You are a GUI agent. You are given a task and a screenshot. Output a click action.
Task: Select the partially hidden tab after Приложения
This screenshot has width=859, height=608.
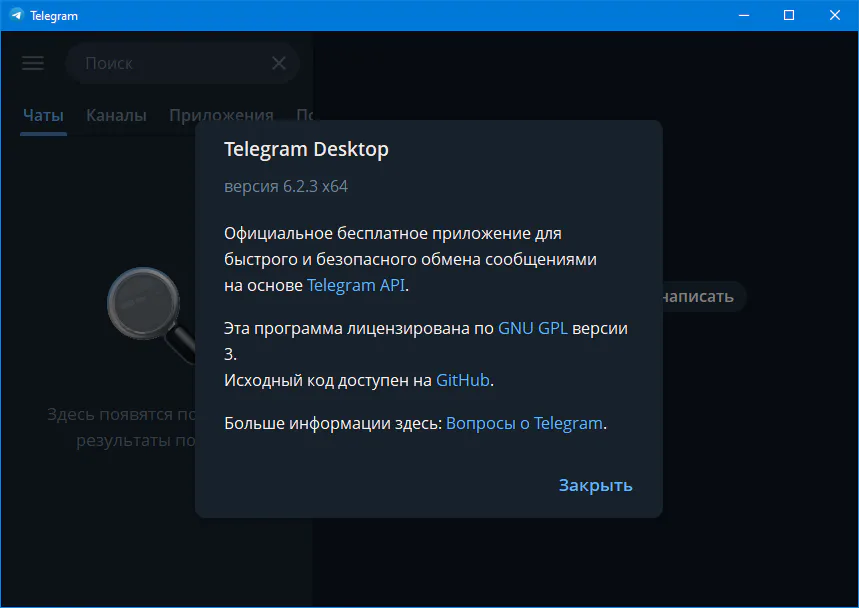(304, 115)
